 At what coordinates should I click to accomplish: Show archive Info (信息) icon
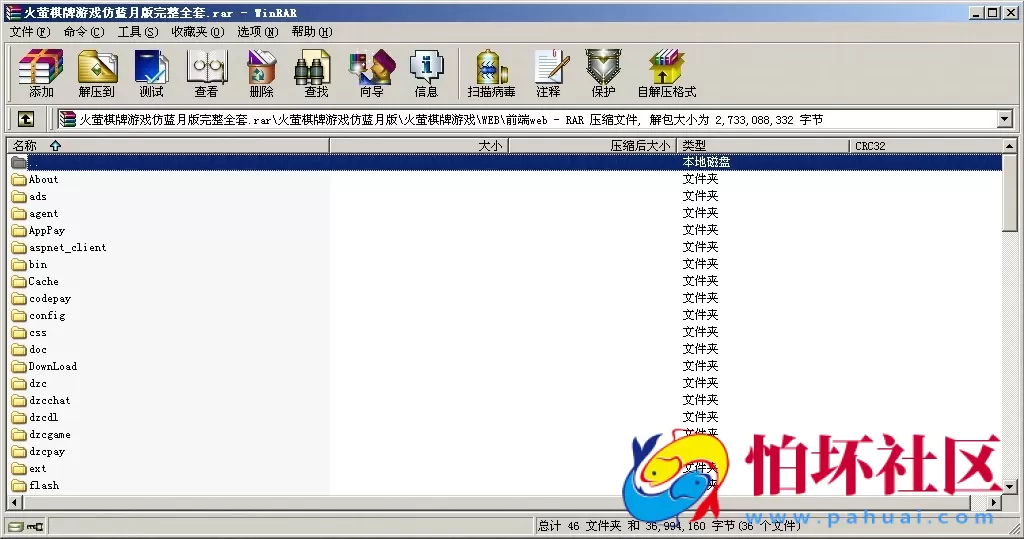tap(426, 74)
